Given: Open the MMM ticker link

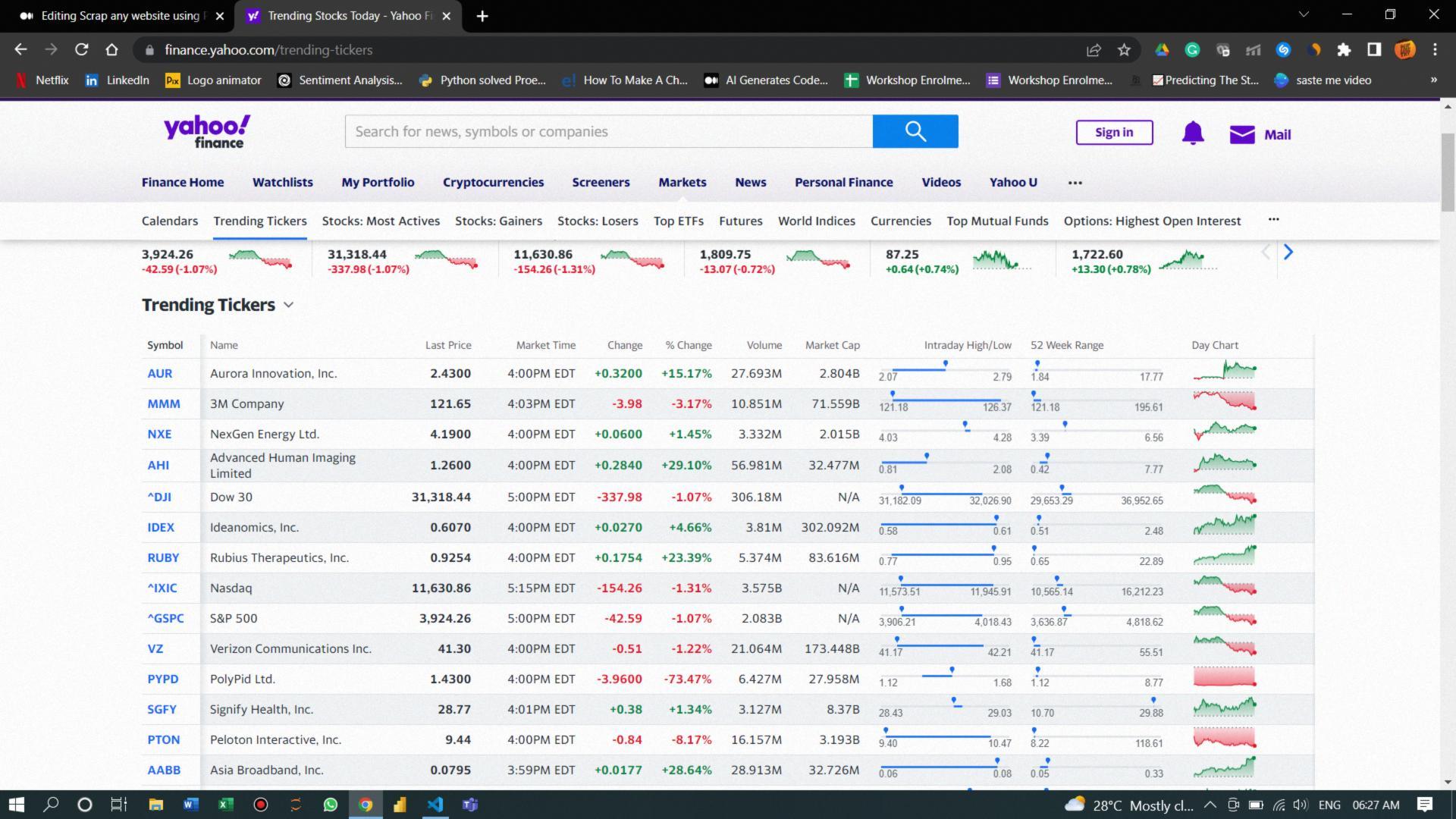Looking at the screenshot, I should point(163,403).
